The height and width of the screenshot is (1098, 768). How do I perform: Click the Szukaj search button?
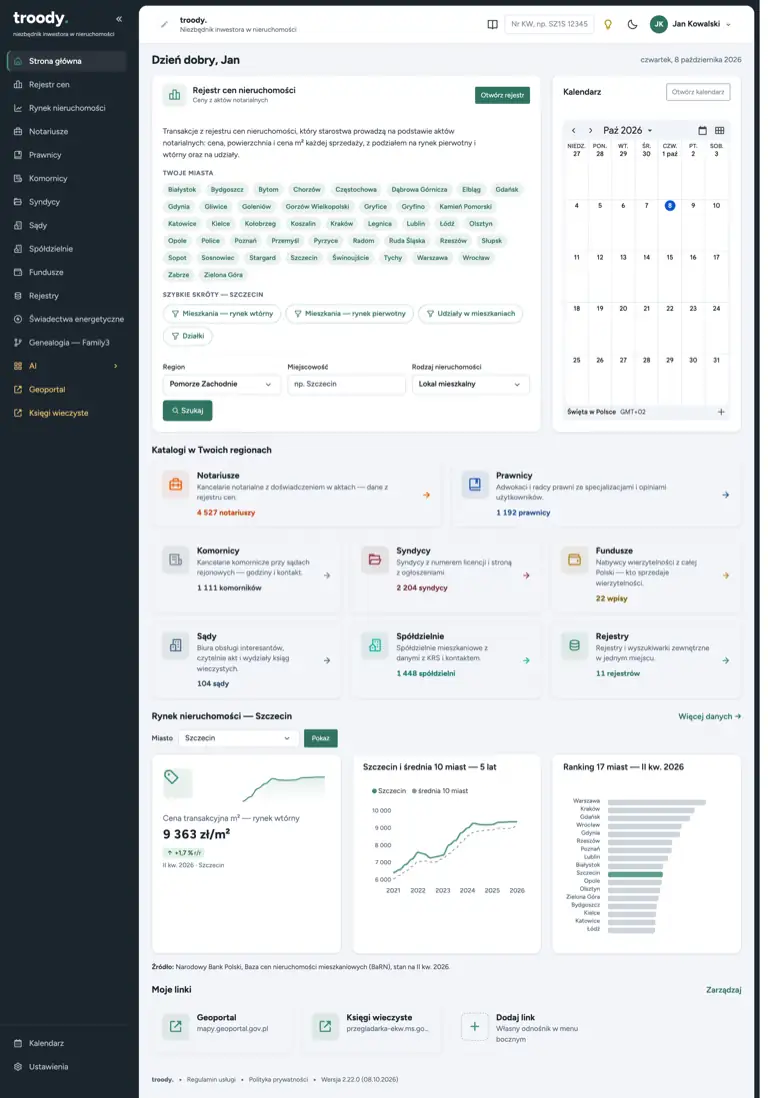(x=188, y=410)
